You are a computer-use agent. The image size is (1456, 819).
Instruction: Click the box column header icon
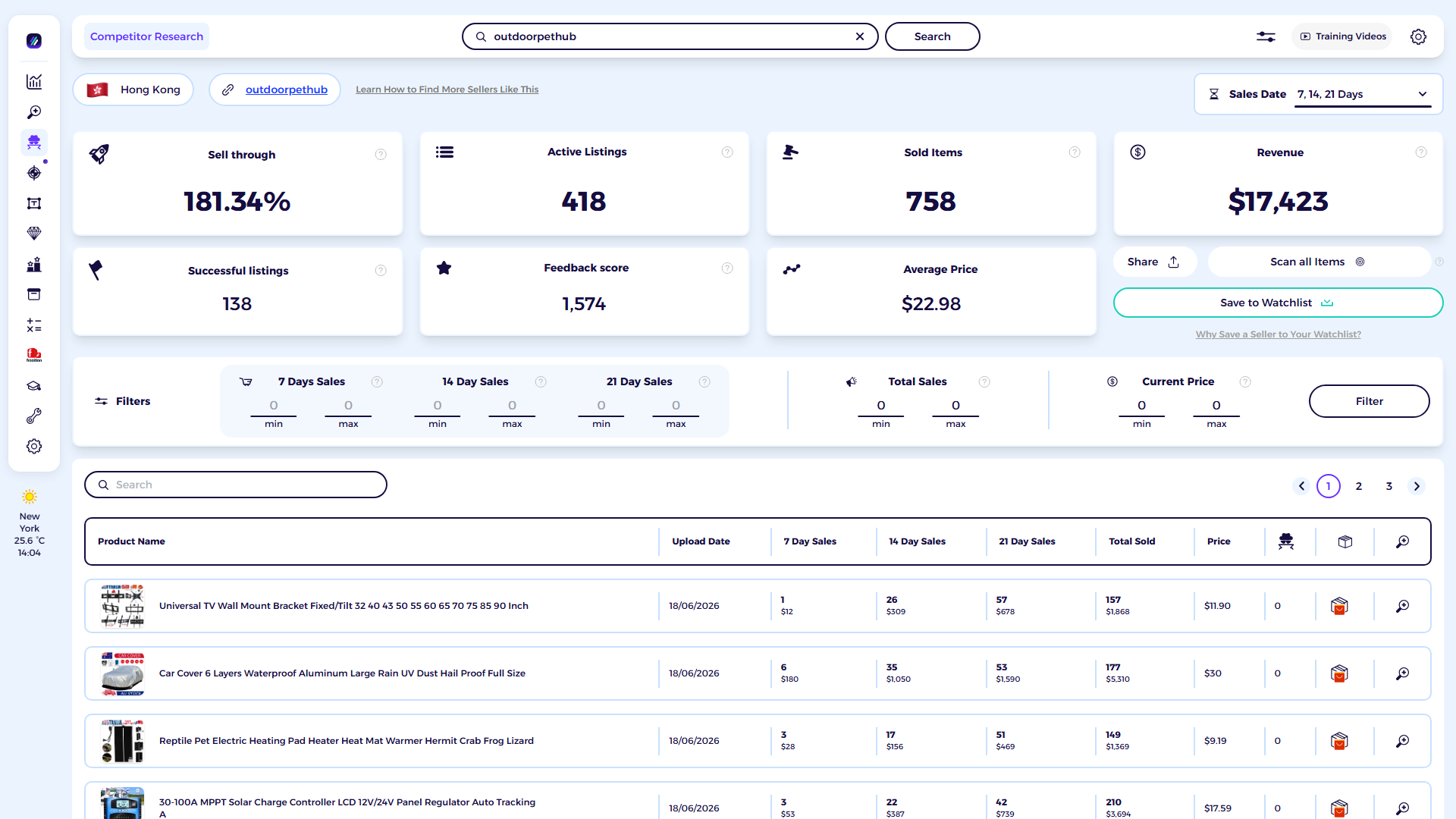[x=1345, y=541]
